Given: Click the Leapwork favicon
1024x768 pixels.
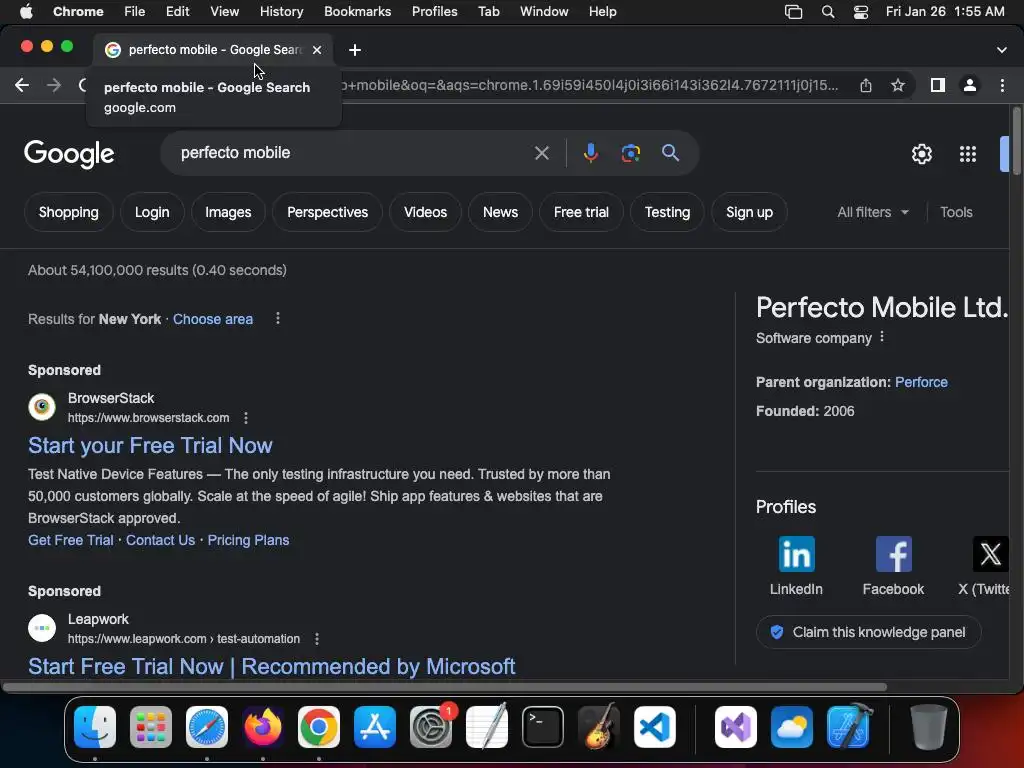Looking at the screenshot, I should tap(42, 628).
